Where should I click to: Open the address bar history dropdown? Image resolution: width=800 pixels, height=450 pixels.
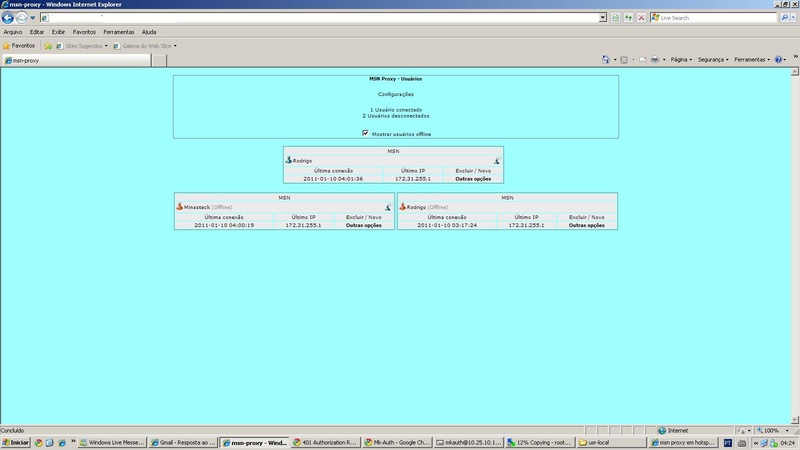click(603, 18)
